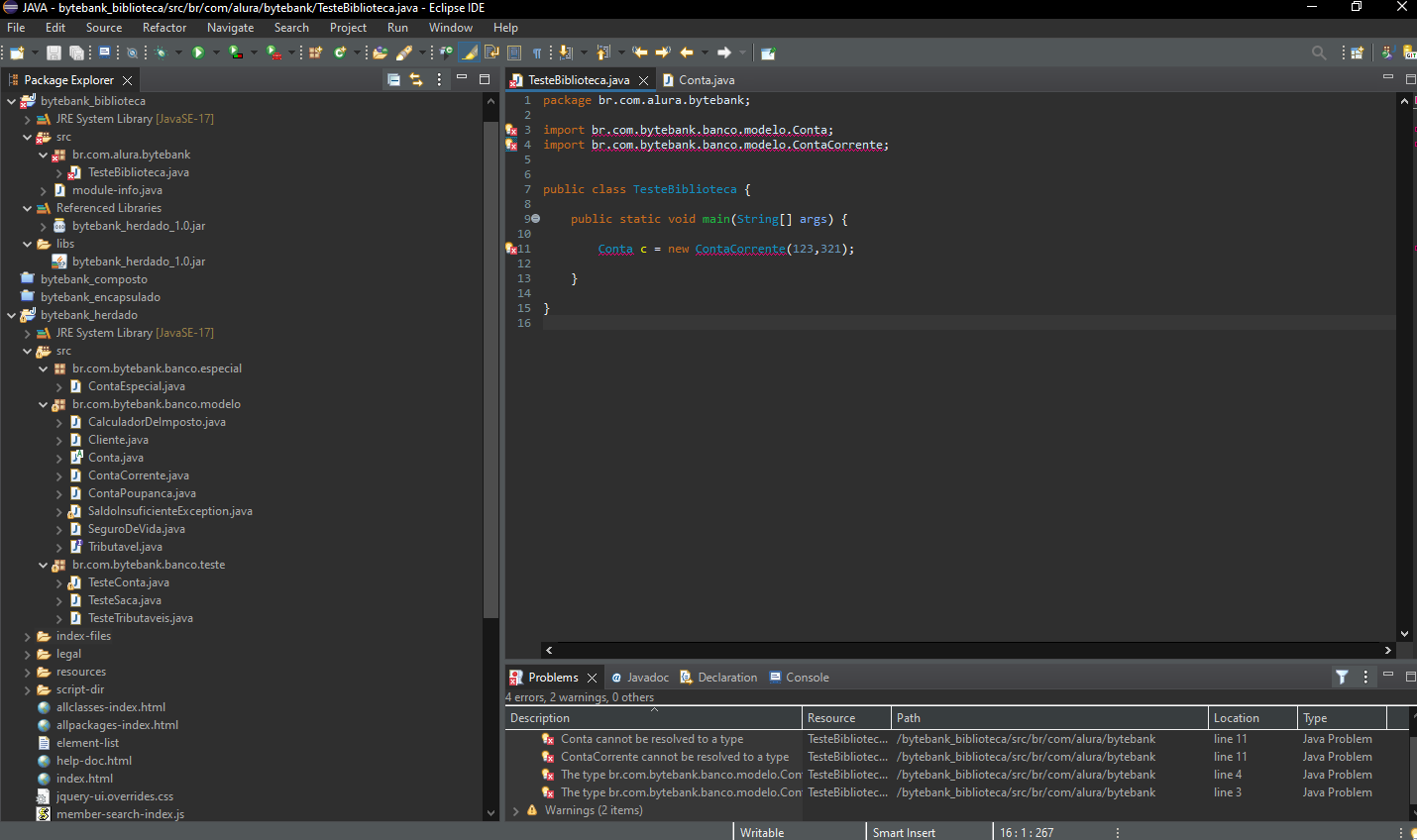The image size is (1417, 840).
Task: Select module-info.java file
Action: coord(117,190)
